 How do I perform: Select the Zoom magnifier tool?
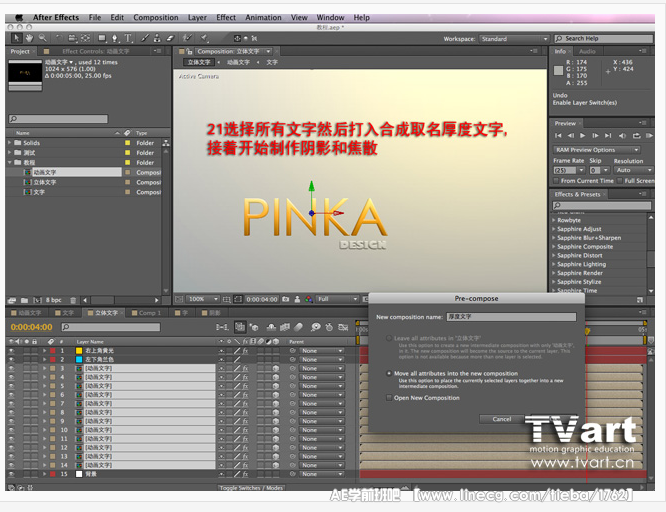coord(42,38)
